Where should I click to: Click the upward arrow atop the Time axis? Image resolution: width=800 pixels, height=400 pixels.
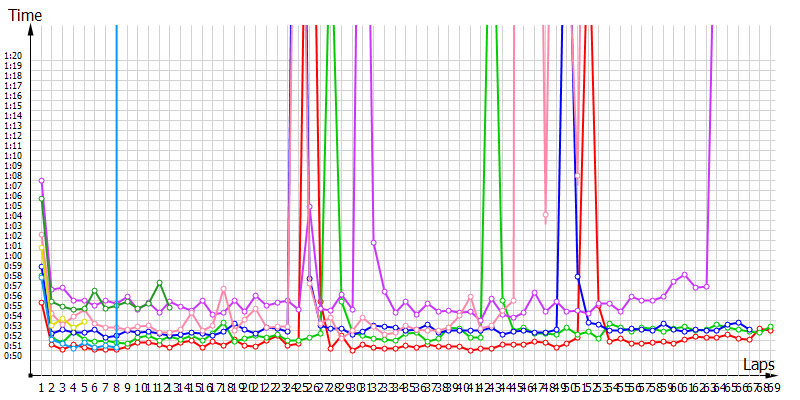(34, 31)
